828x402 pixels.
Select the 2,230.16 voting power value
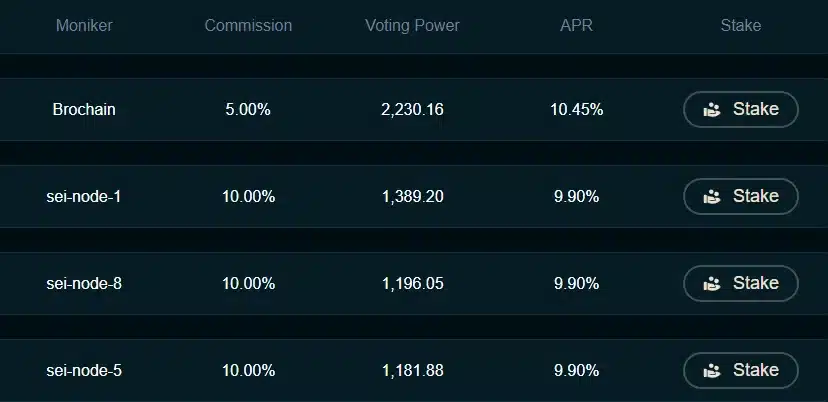412,110
